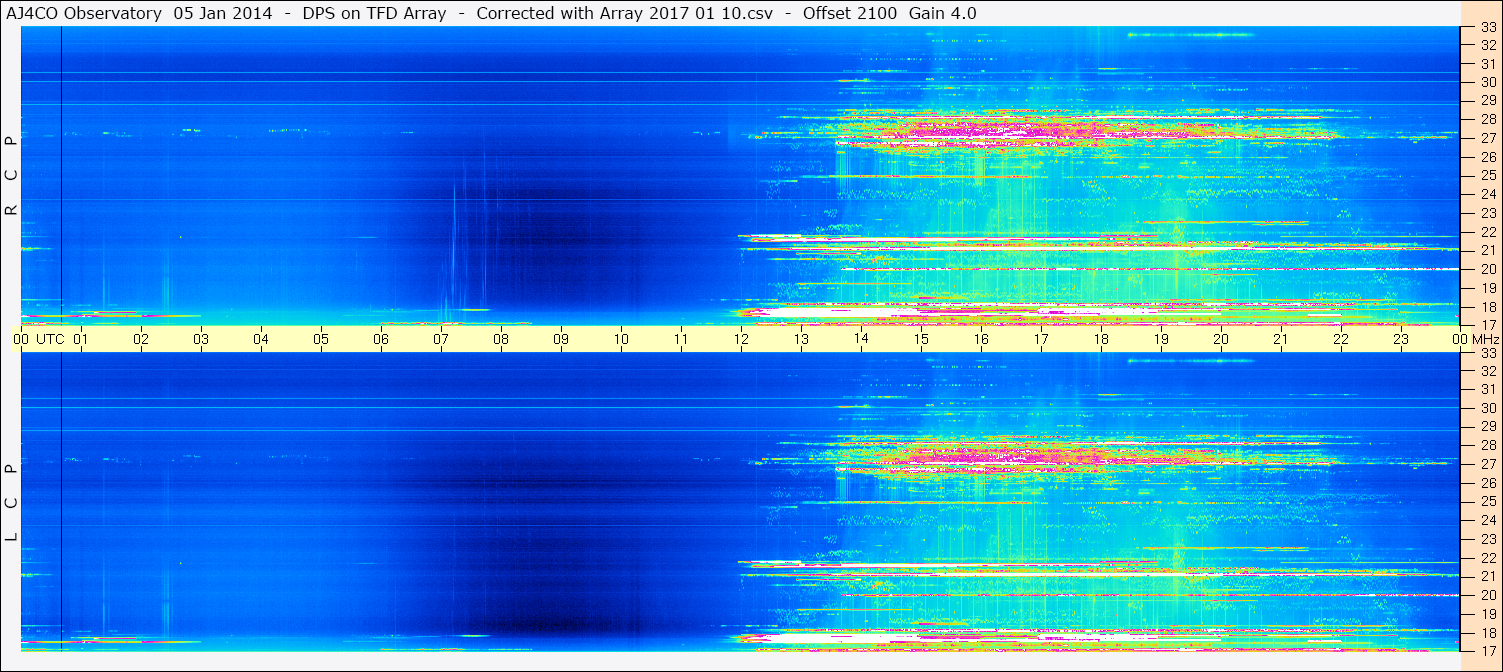Click "Corrected with Array 2017 01 10.csv" text

(624, 13)
